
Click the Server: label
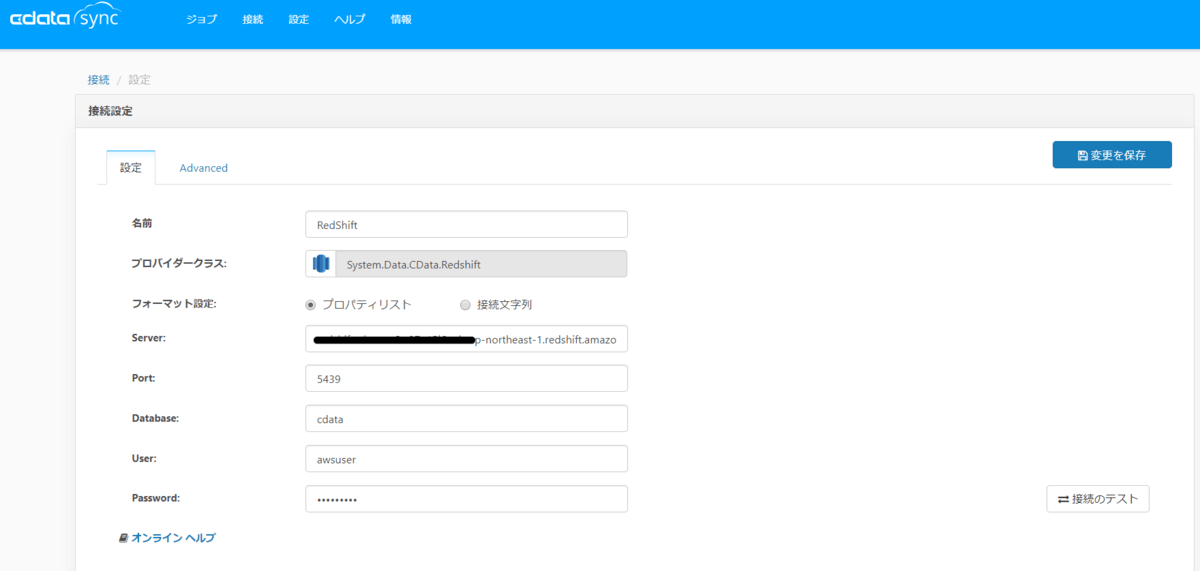coord(149,338)
